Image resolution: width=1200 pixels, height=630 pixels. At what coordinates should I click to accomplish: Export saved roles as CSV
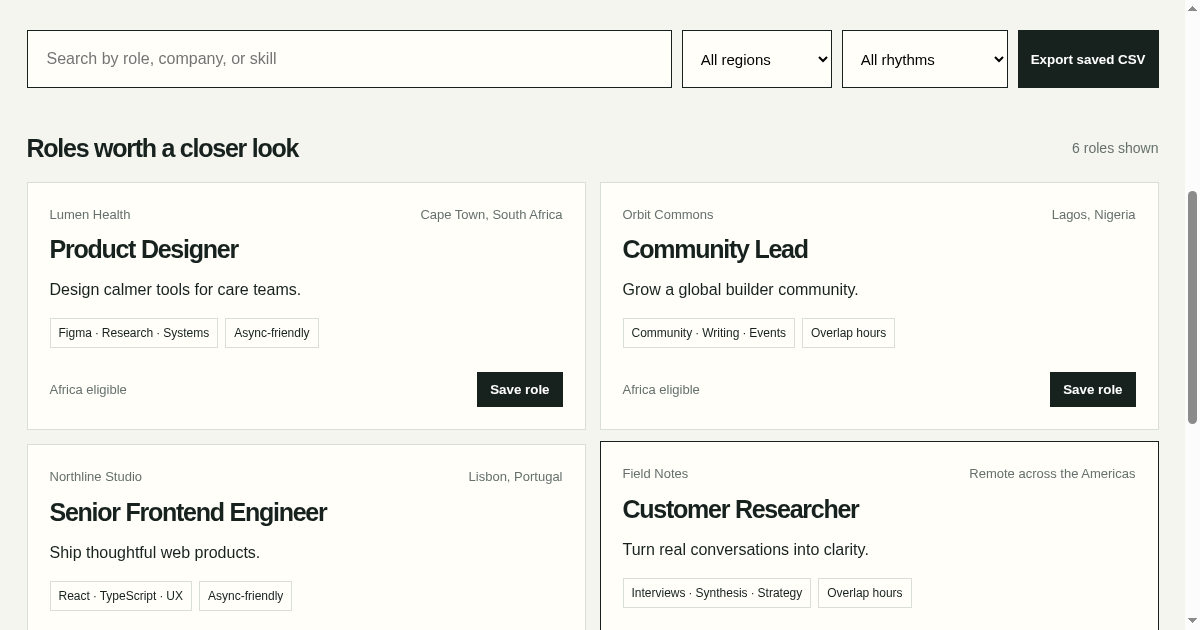(x=1088, y=59)
